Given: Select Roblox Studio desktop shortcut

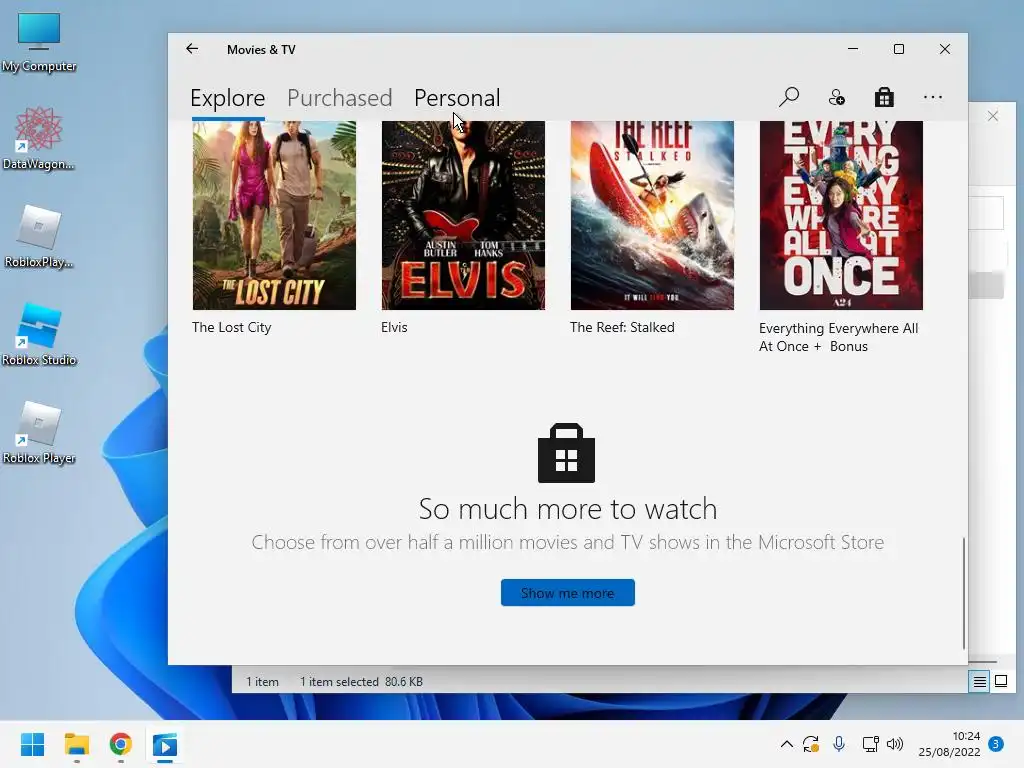Looking at the screenshot, I should [x=39, y=334].
